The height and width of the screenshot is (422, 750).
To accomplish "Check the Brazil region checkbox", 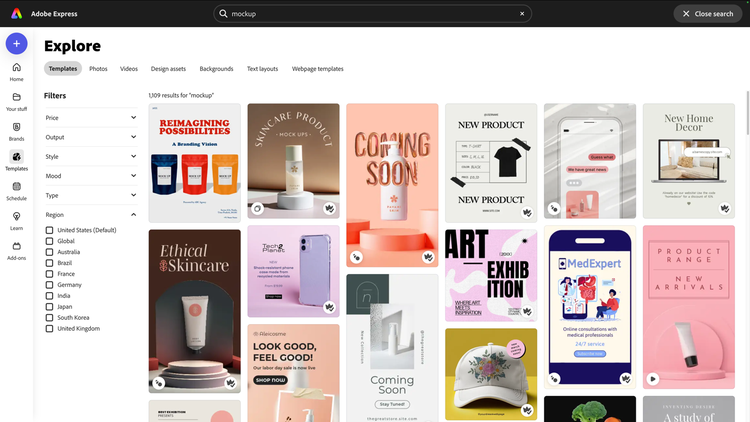I will point(49,263).
